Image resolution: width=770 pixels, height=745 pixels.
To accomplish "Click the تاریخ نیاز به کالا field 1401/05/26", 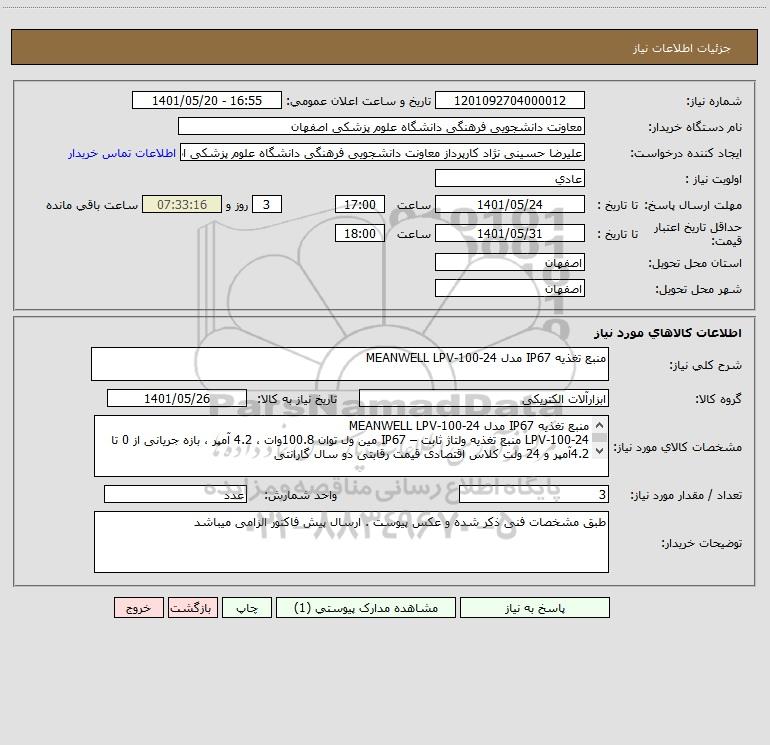I will (x=177, y=398).
